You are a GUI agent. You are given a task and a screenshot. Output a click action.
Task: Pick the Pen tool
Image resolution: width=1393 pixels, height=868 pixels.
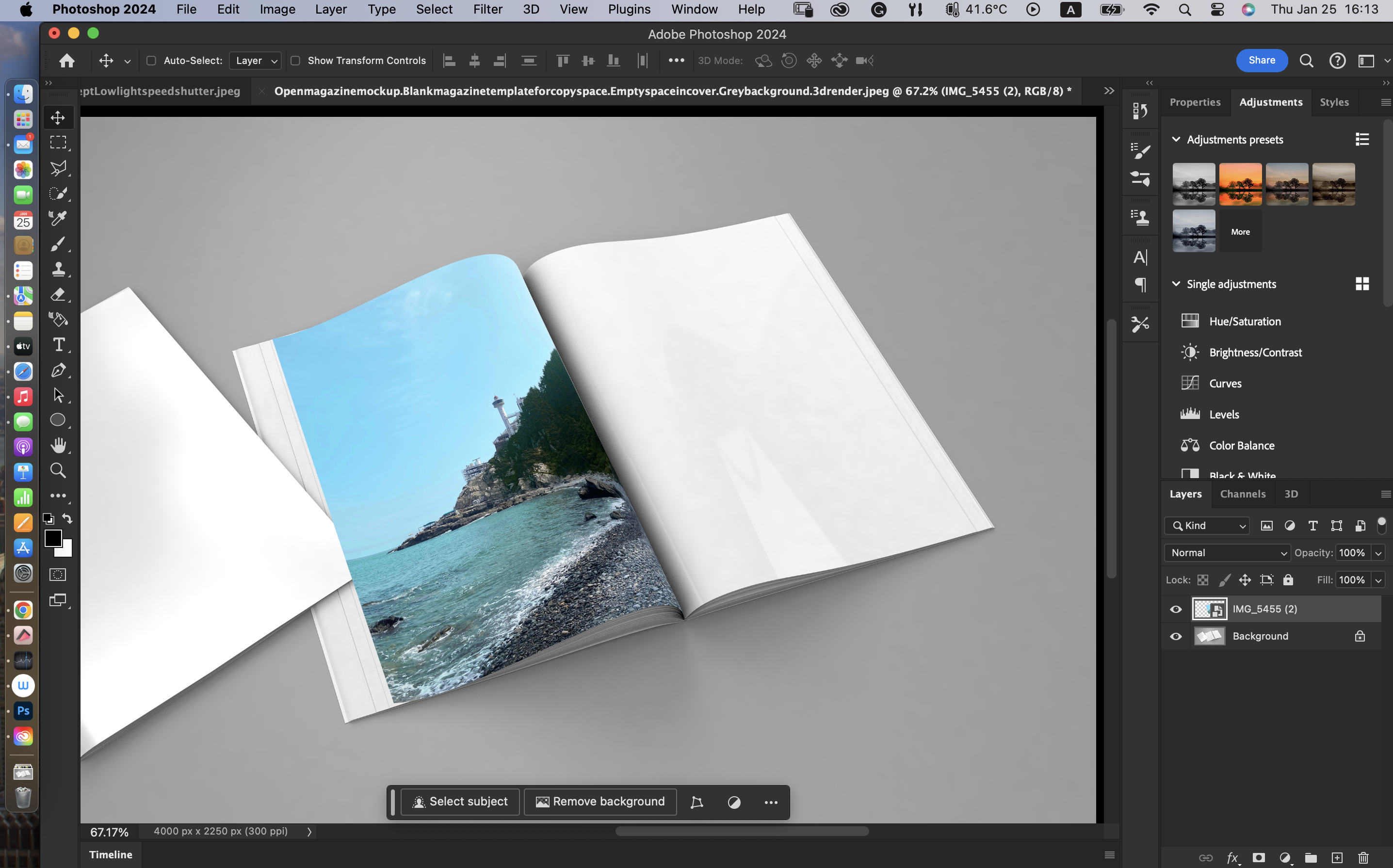coord(58,370)
